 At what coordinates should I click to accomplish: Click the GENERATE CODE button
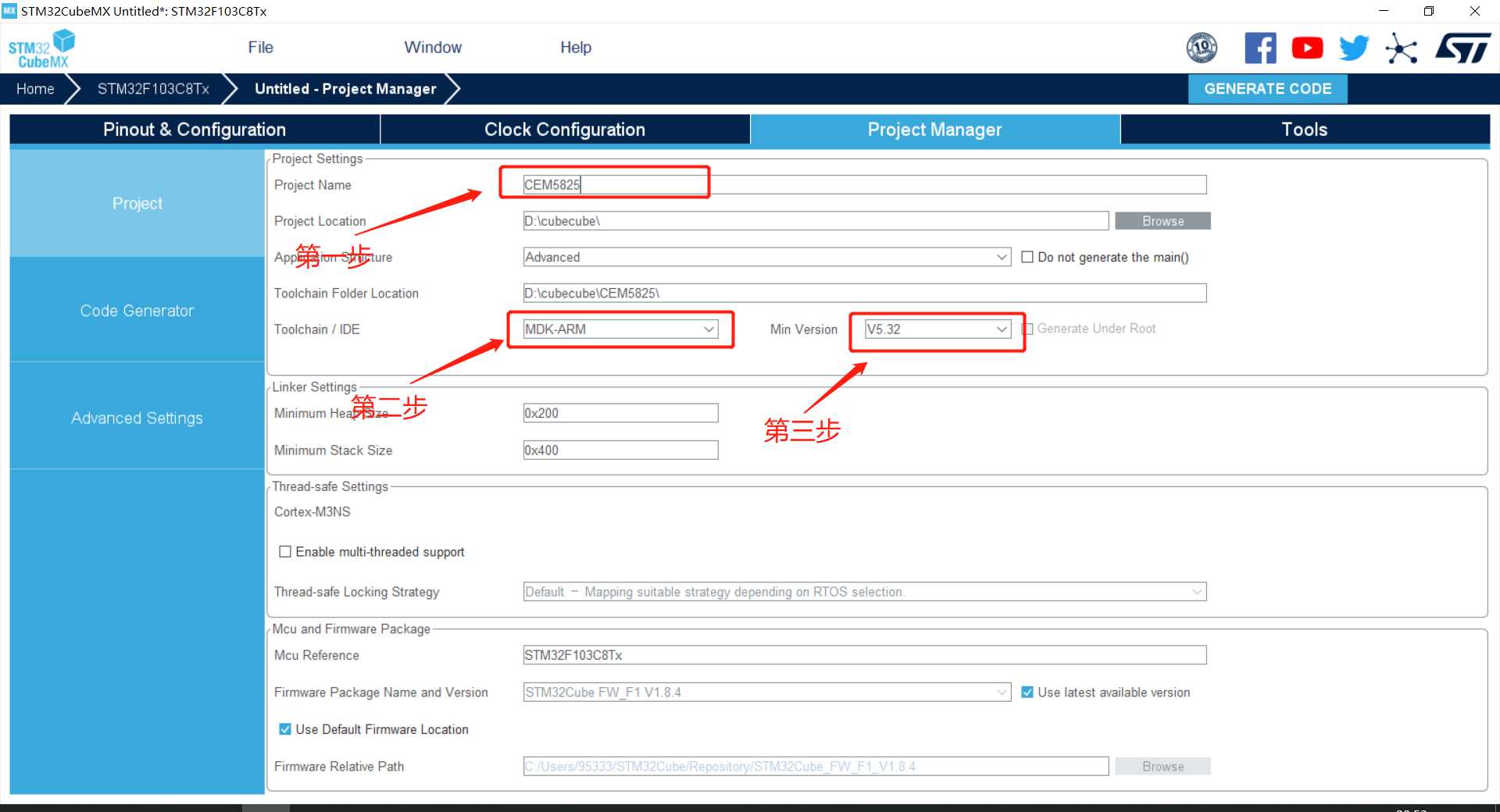[x=1267, y=89]
